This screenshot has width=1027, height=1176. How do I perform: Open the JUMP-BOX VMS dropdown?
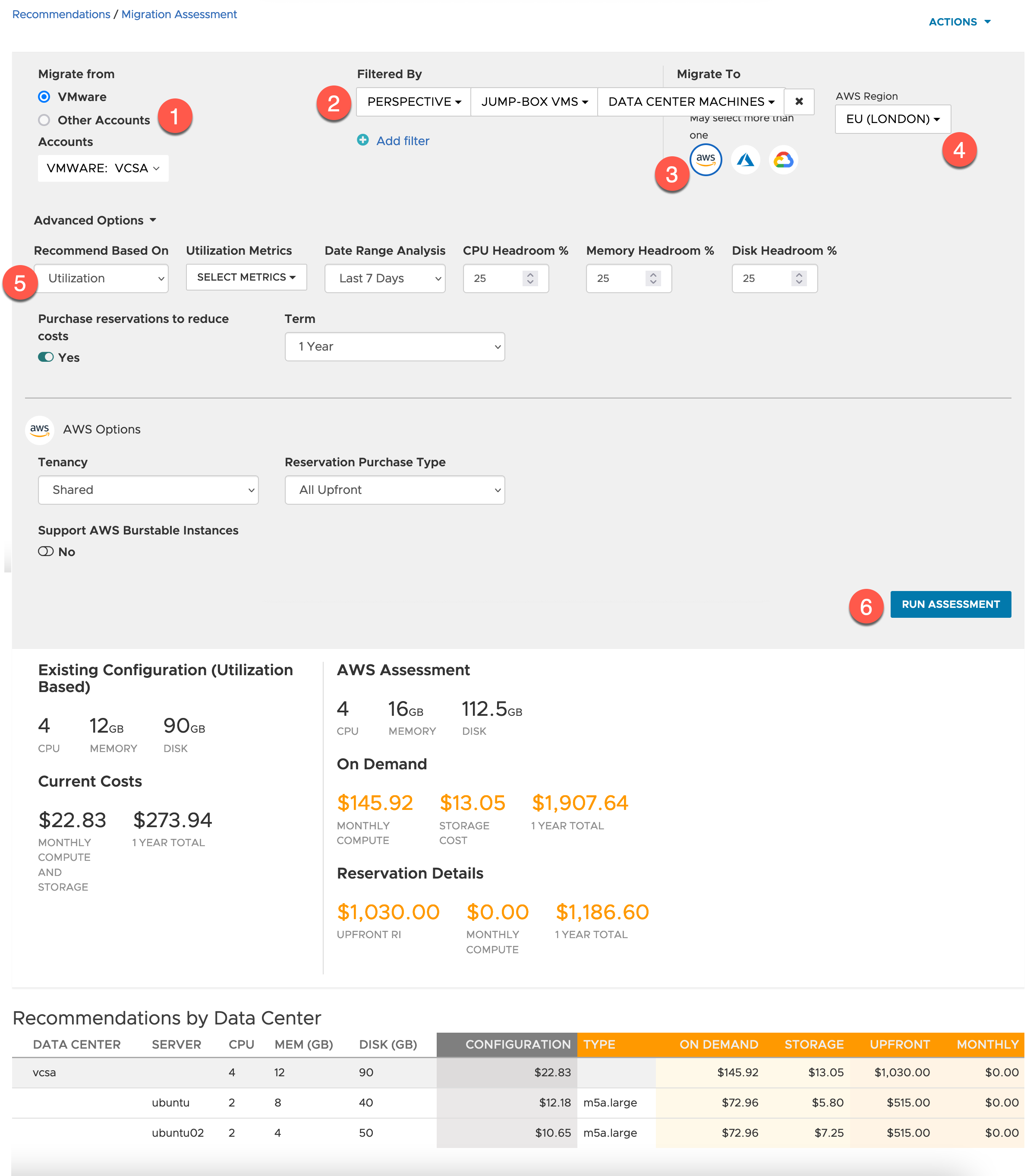(x=534, y=101)
